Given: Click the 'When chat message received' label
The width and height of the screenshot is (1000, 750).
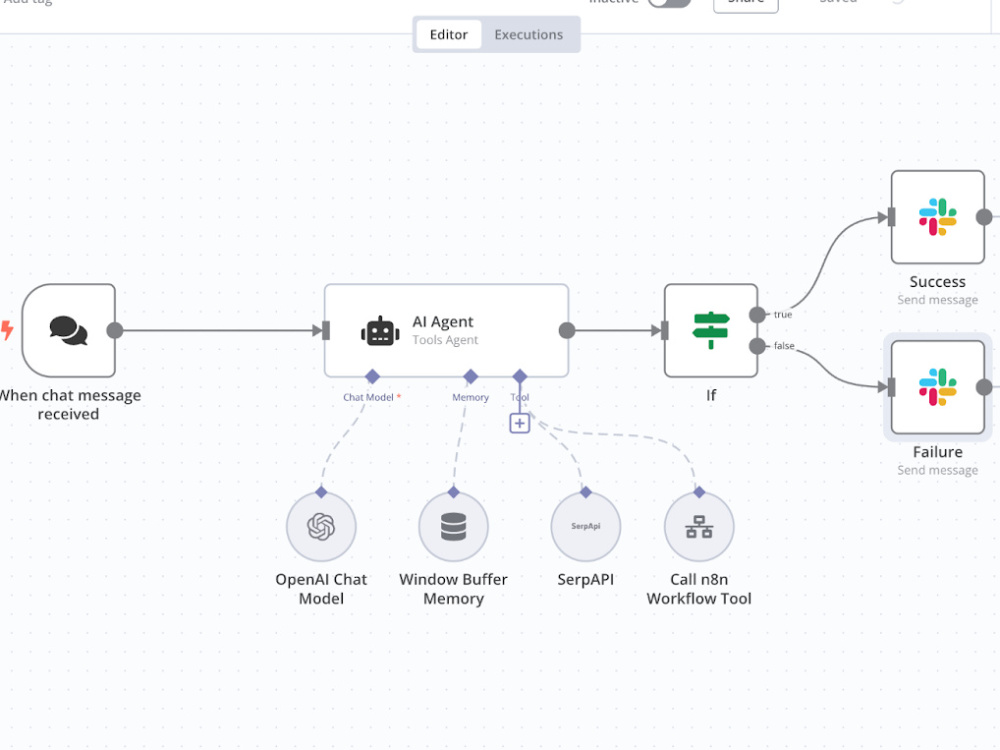Looking at the screenshot, I should pyautogui.click(x=69, y=405).
